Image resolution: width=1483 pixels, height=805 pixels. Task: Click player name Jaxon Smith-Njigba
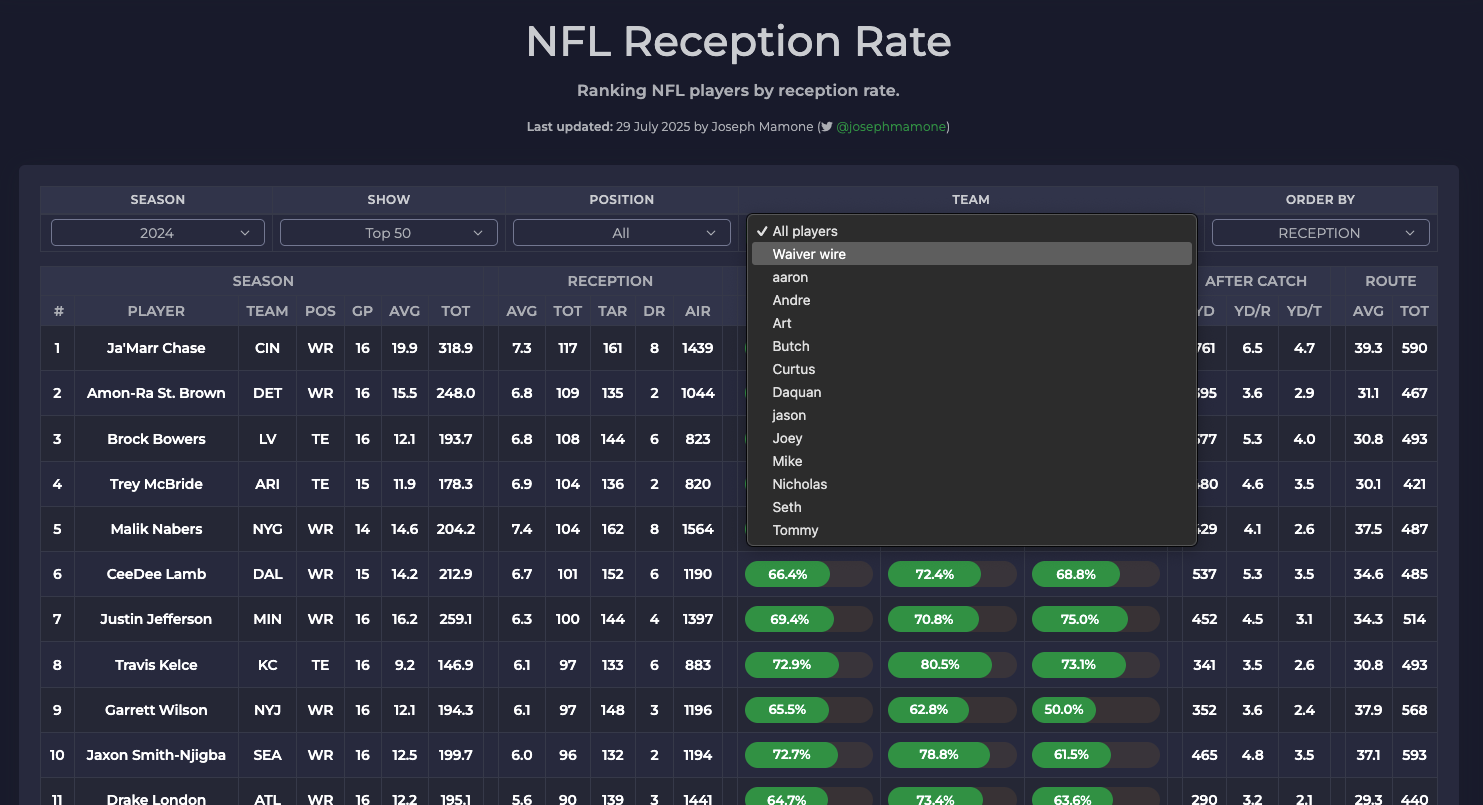(156, 755)
